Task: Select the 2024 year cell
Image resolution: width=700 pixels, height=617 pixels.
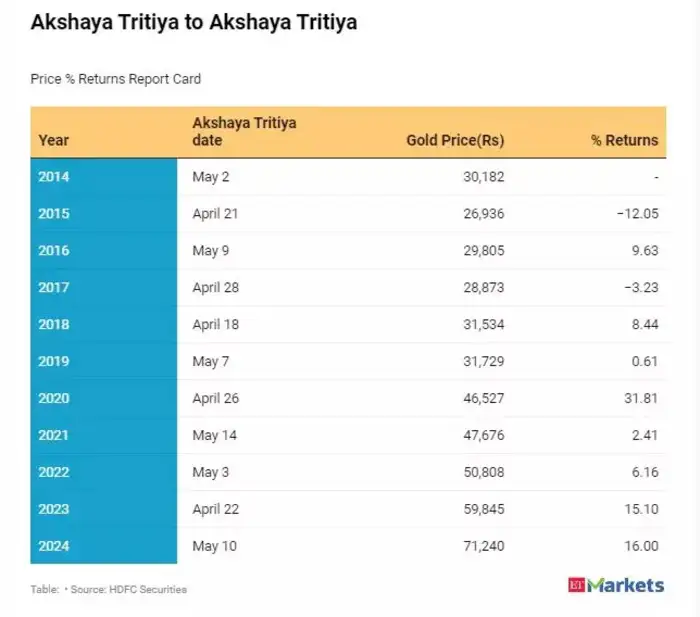Action: [54, 546]
